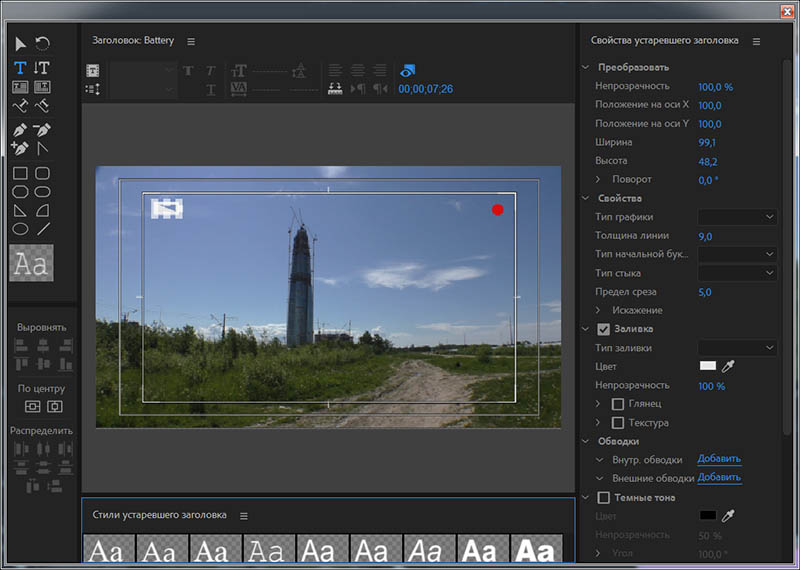
Task: Expand the Поворот property
Action: click(x=598, y=179)
